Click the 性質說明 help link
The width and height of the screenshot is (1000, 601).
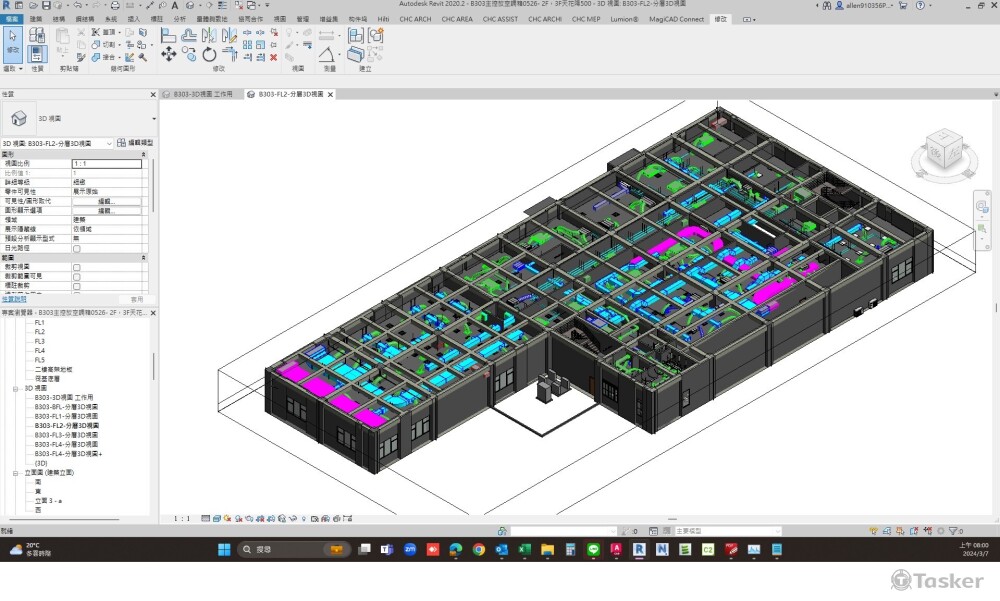(x=14, y=299)
